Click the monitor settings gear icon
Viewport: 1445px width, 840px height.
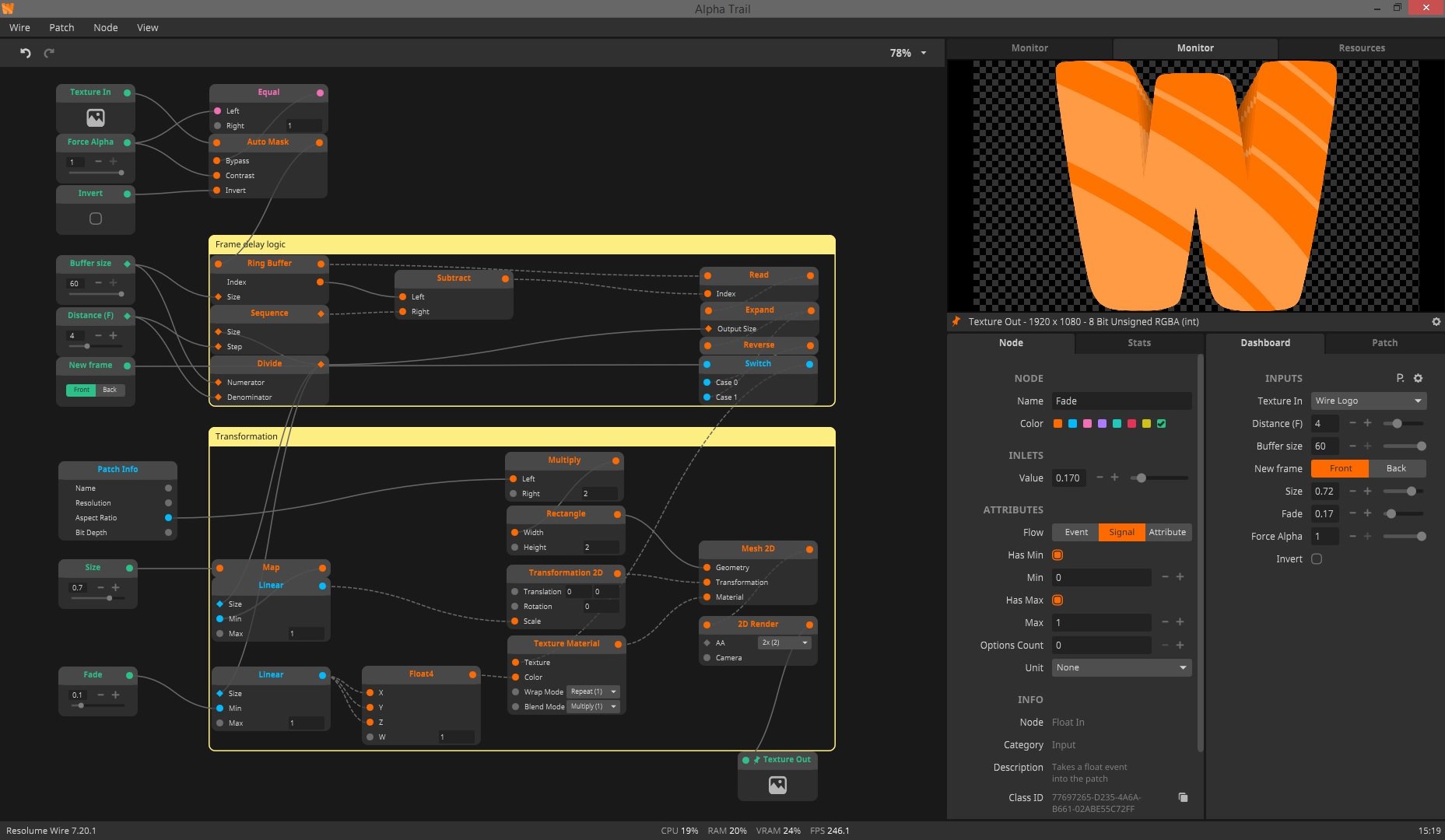[1436, 321]
